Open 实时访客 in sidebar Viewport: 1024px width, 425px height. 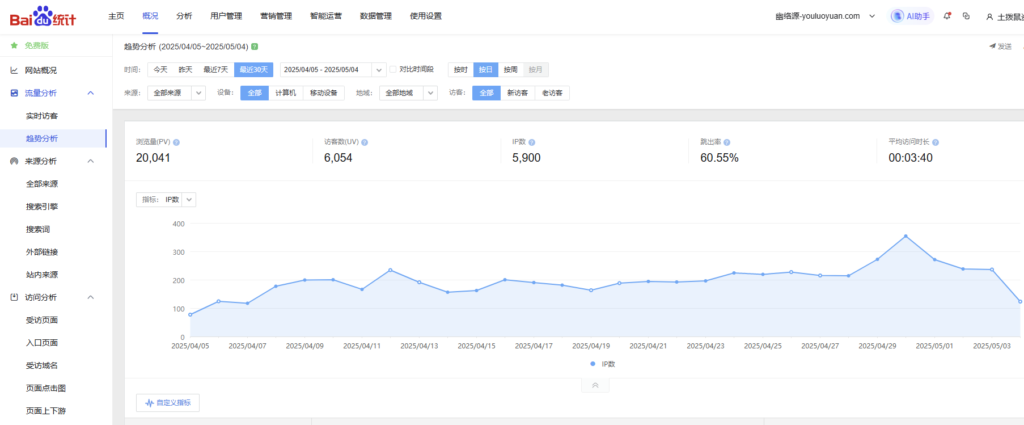coord(42,116)
